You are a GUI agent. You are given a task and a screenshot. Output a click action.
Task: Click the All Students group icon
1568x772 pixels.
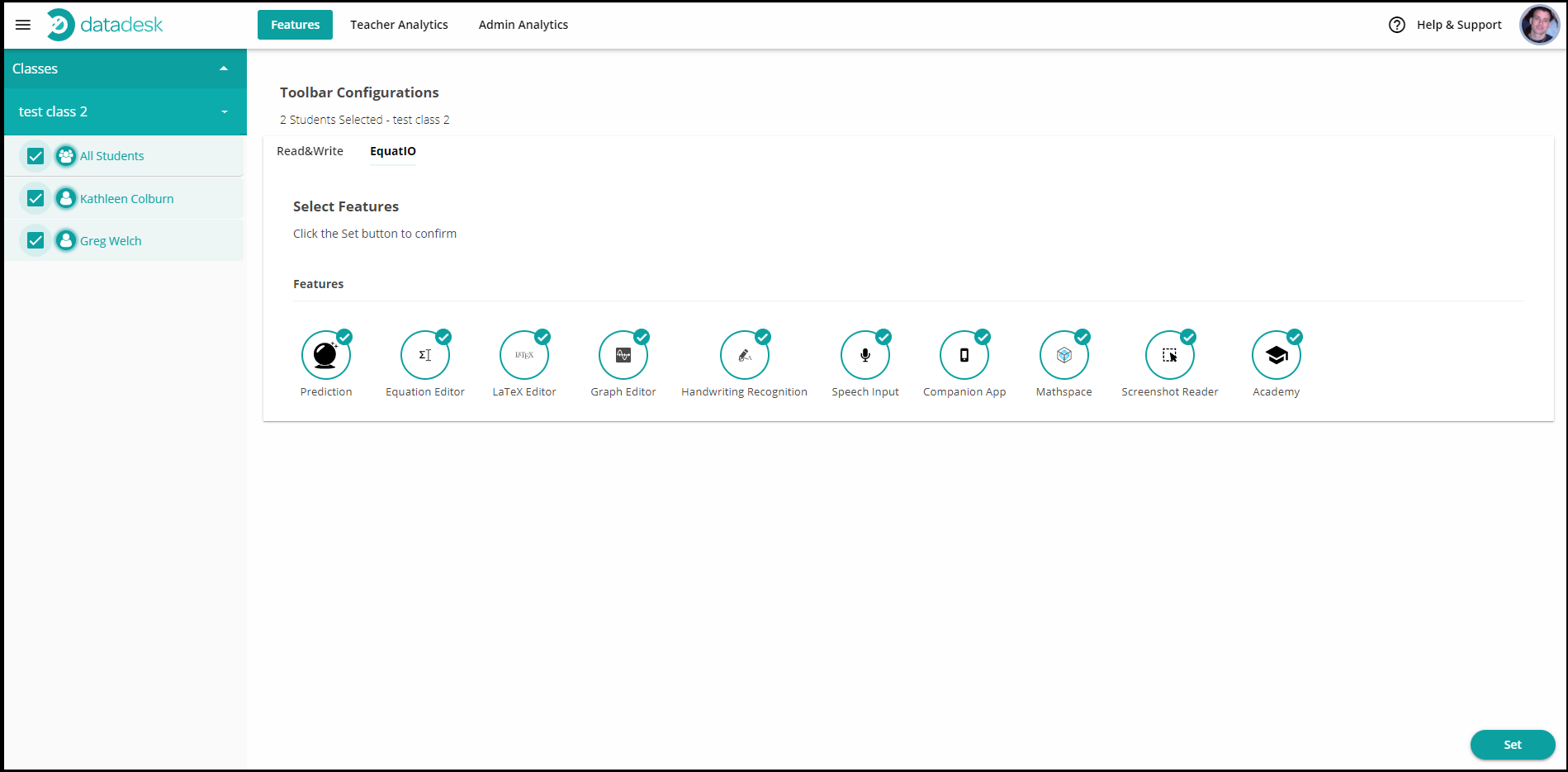click(66, 156)
